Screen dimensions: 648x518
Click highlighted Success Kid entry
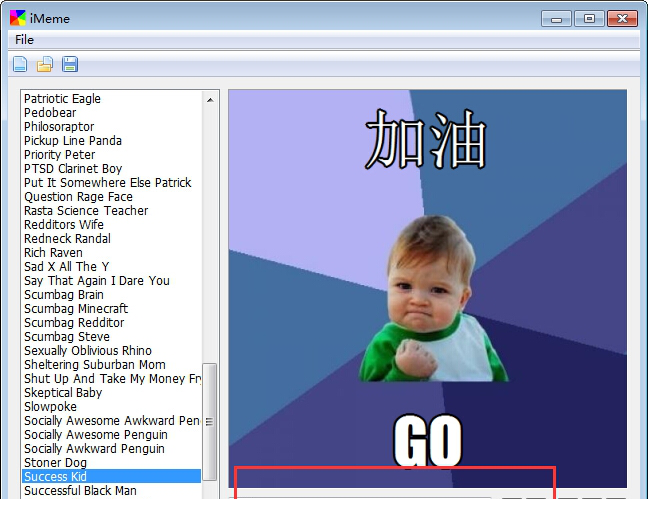(112, 477)
